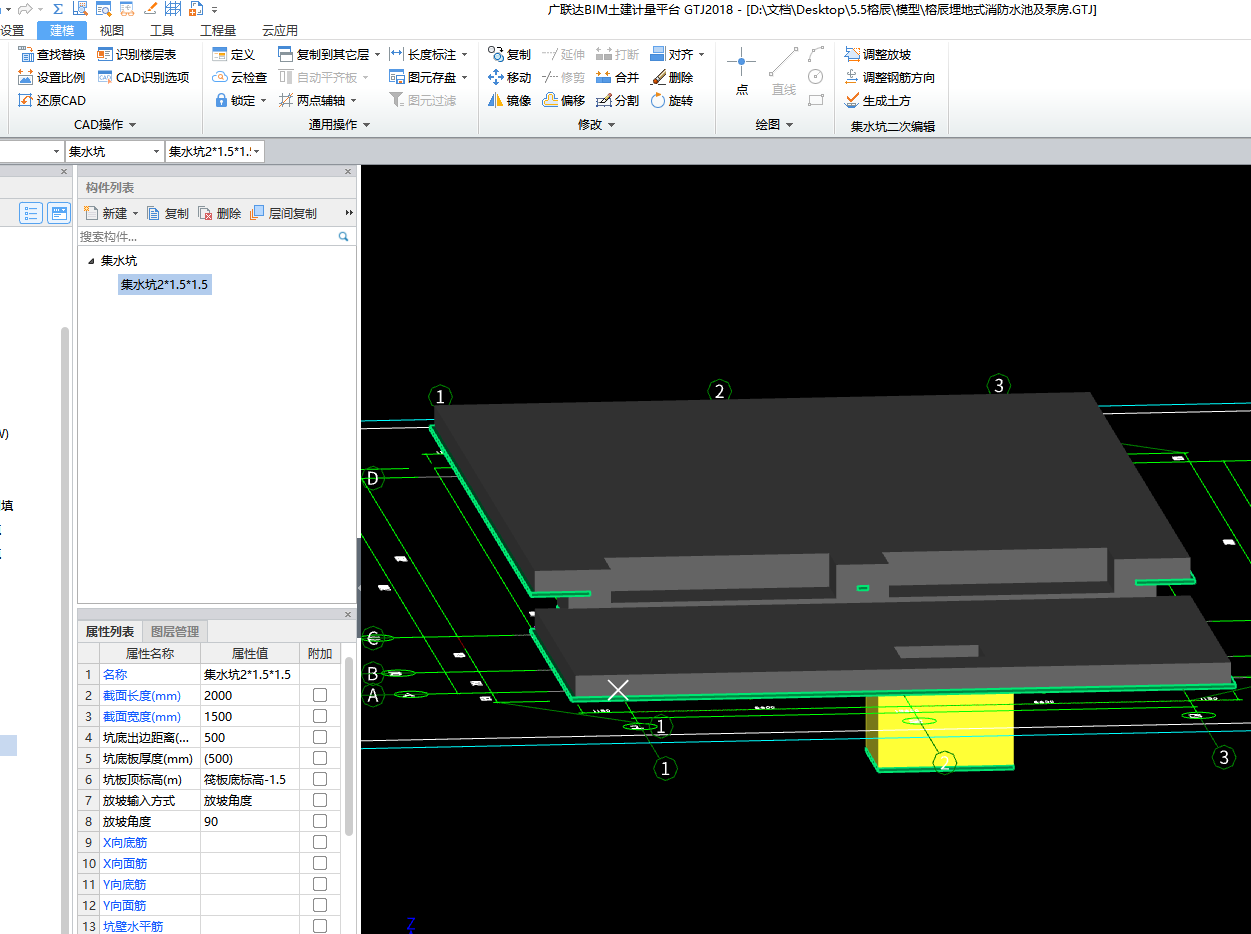Toggle 附加 checkbox for 放坡输入方式 row
This screenshot has height=934, width=1251.
320,800
